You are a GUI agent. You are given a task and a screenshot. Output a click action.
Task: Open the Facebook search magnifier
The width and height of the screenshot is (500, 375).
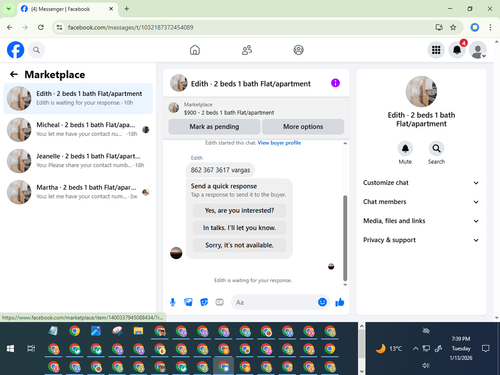tap(36, 50)
